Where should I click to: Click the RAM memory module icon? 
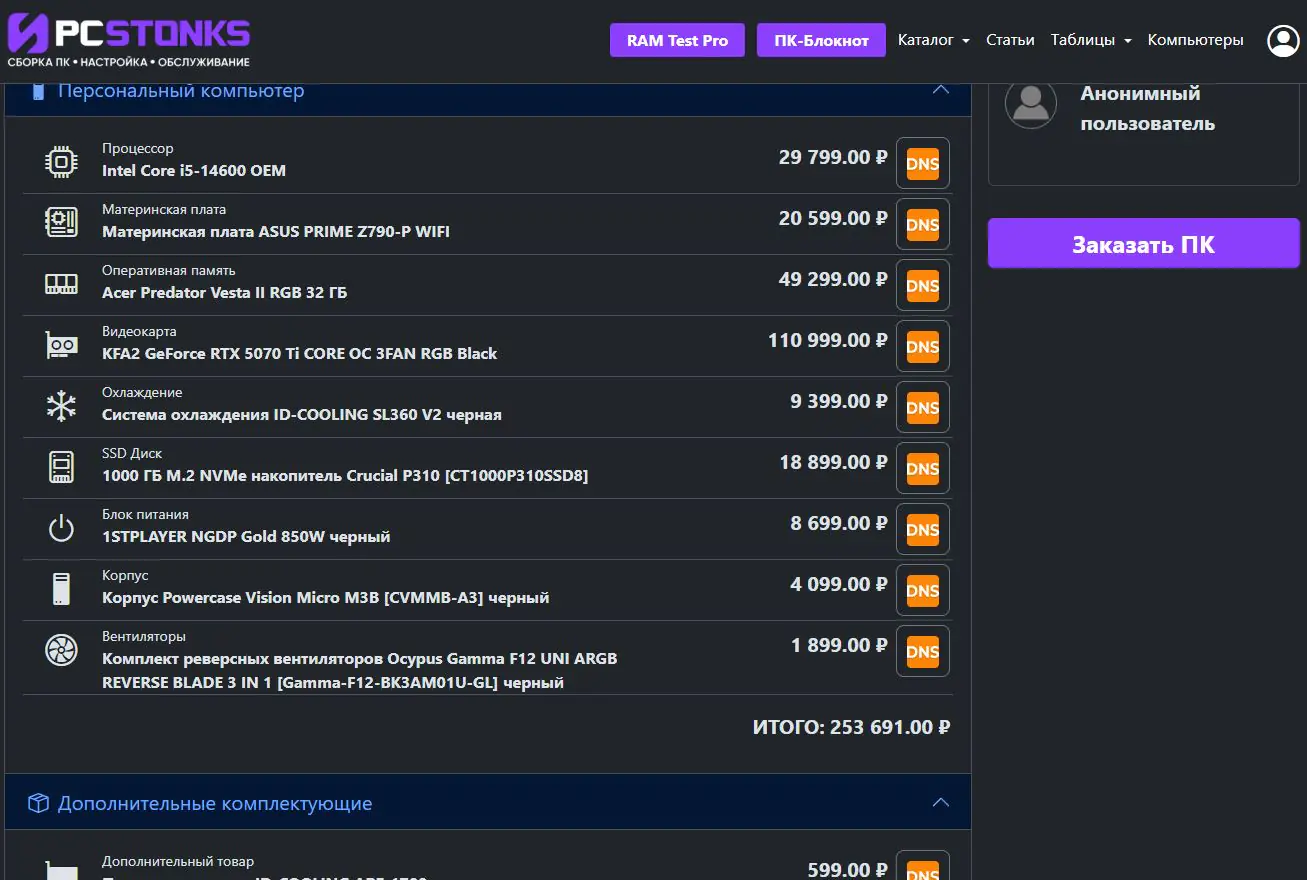point(62,284)
